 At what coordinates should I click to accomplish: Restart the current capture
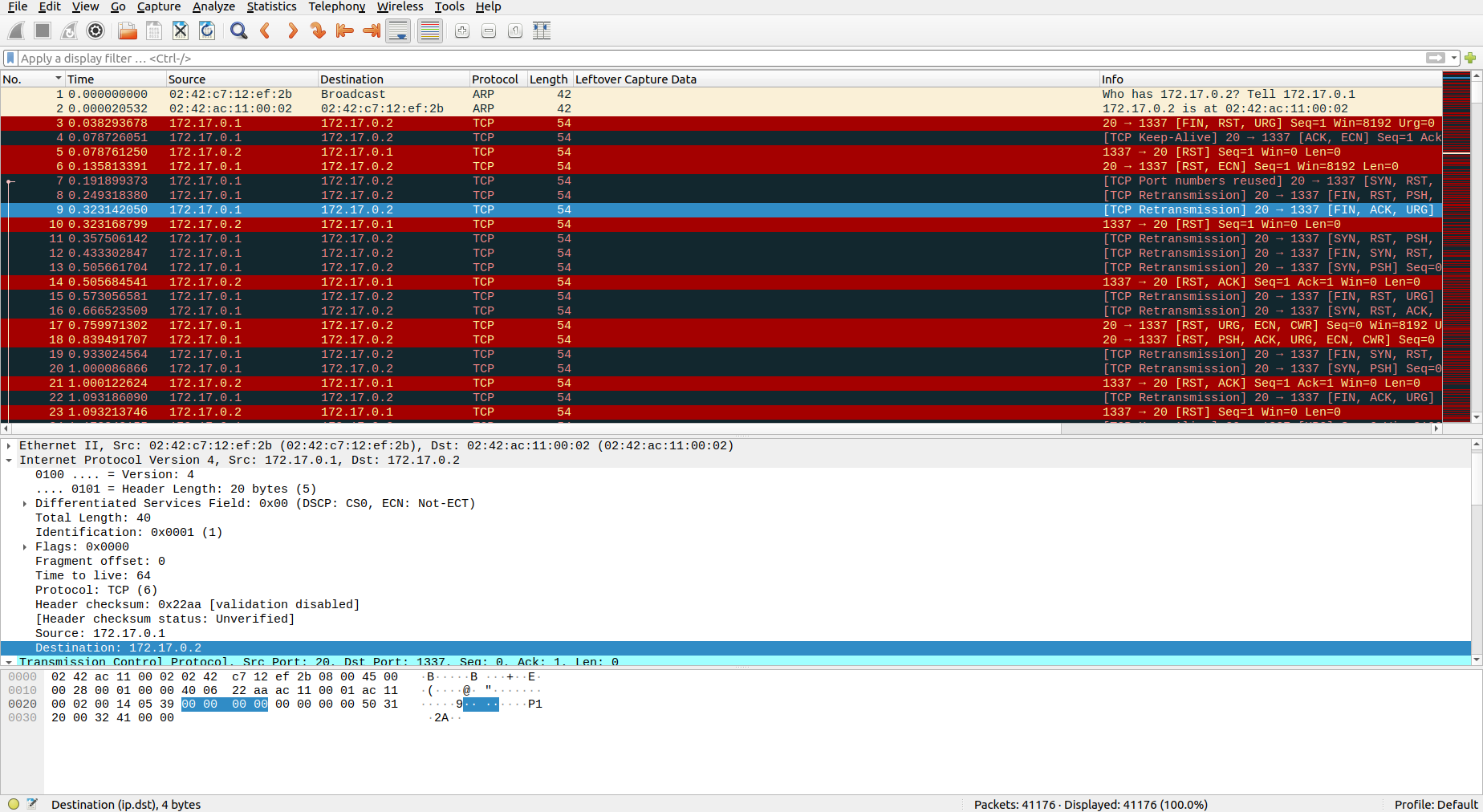[x=69, y=31]
